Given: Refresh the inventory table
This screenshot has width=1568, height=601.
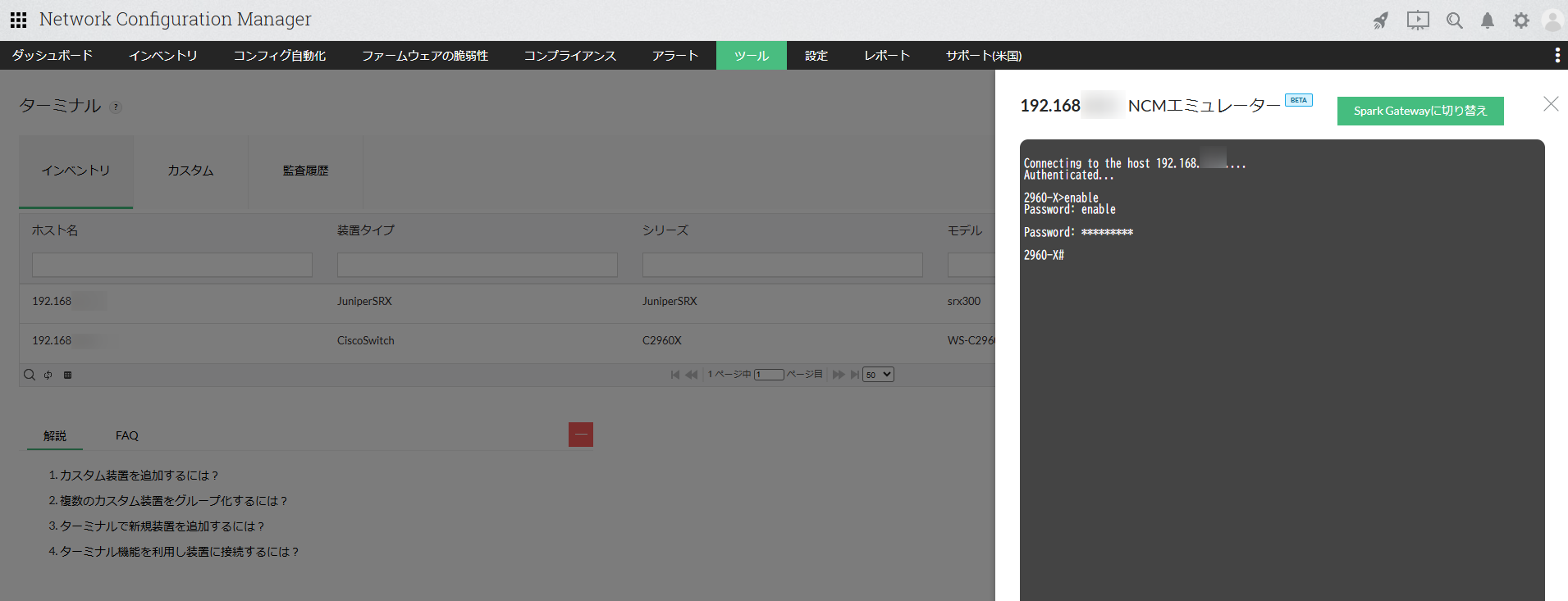Looking at the screenshot, I should (x=48, y=375).
